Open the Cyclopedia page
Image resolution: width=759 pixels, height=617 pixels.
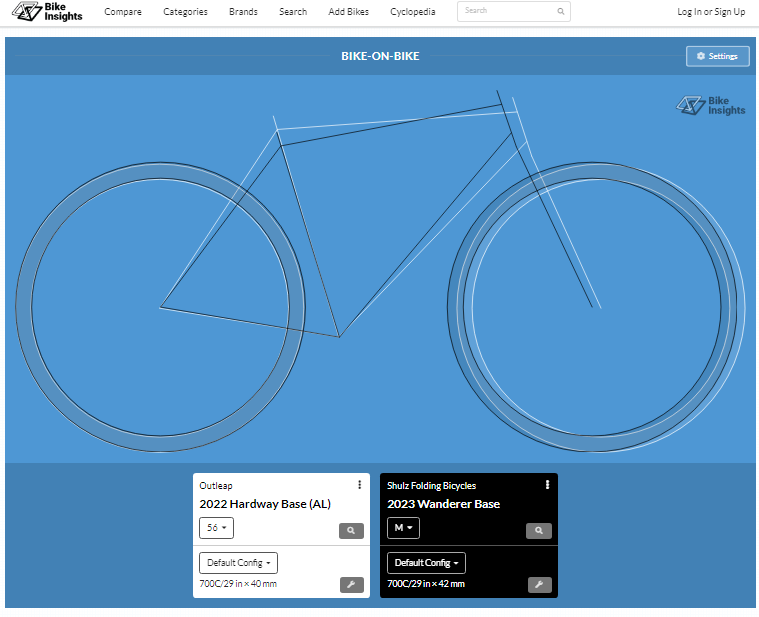(x=413, y=12)
